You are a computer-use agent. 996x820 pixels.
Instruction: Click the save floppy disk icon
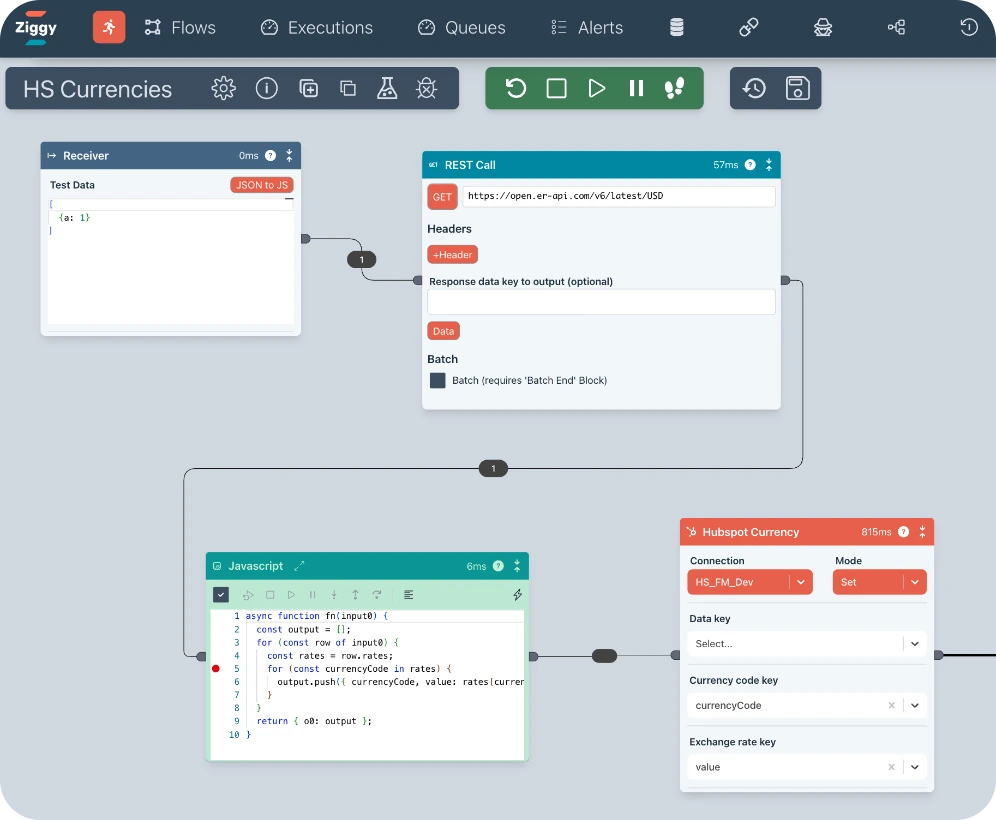click(x=797, y=88)
